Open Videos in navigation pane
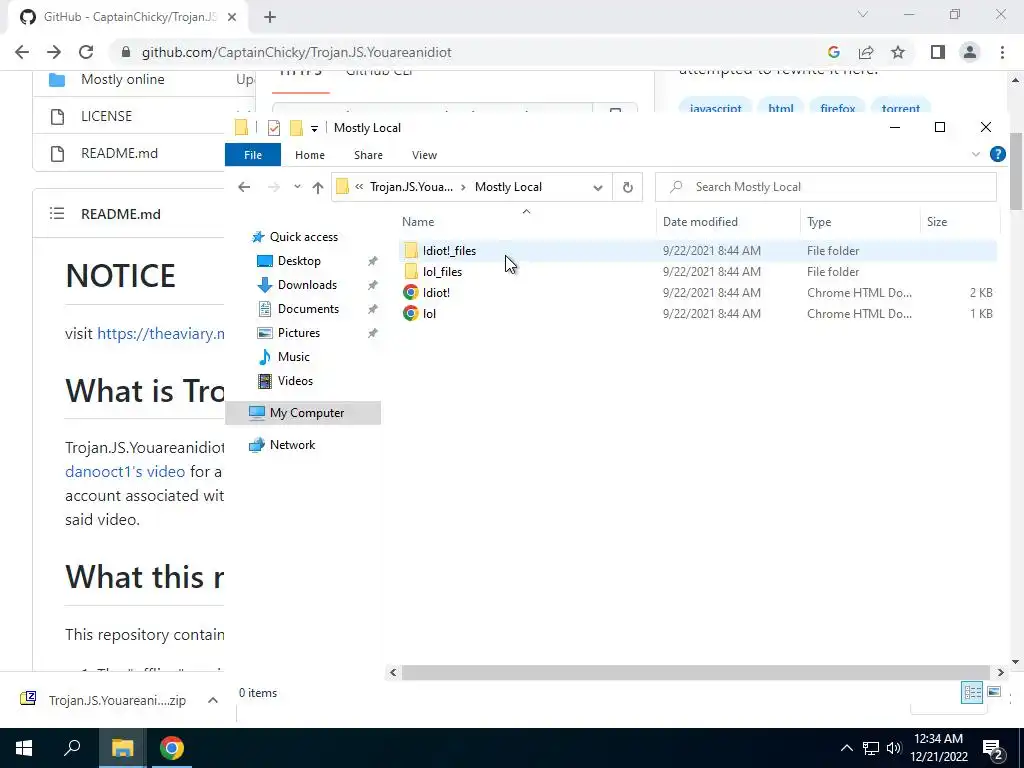This screenshot has height=768, width=1024. (x=295, y=381)
